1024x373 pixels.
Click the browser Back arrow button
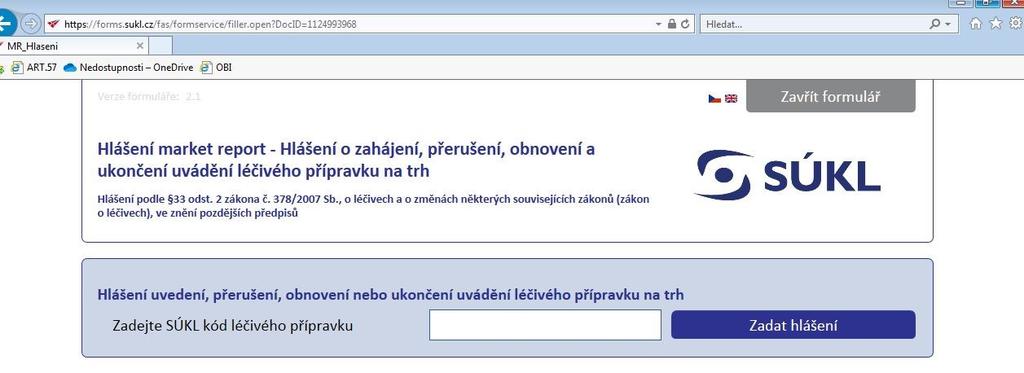tap(5, 24)
